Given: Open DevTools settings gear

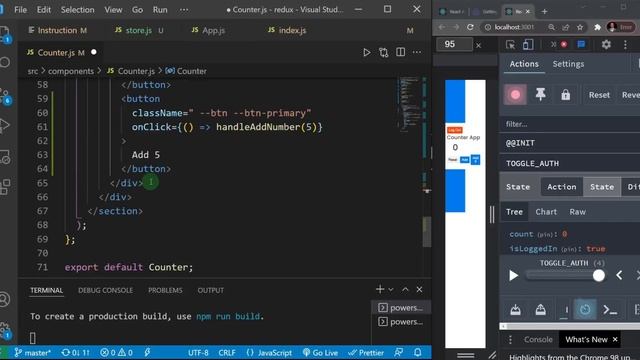Looking at the screenshot, I should coord(606,44).
